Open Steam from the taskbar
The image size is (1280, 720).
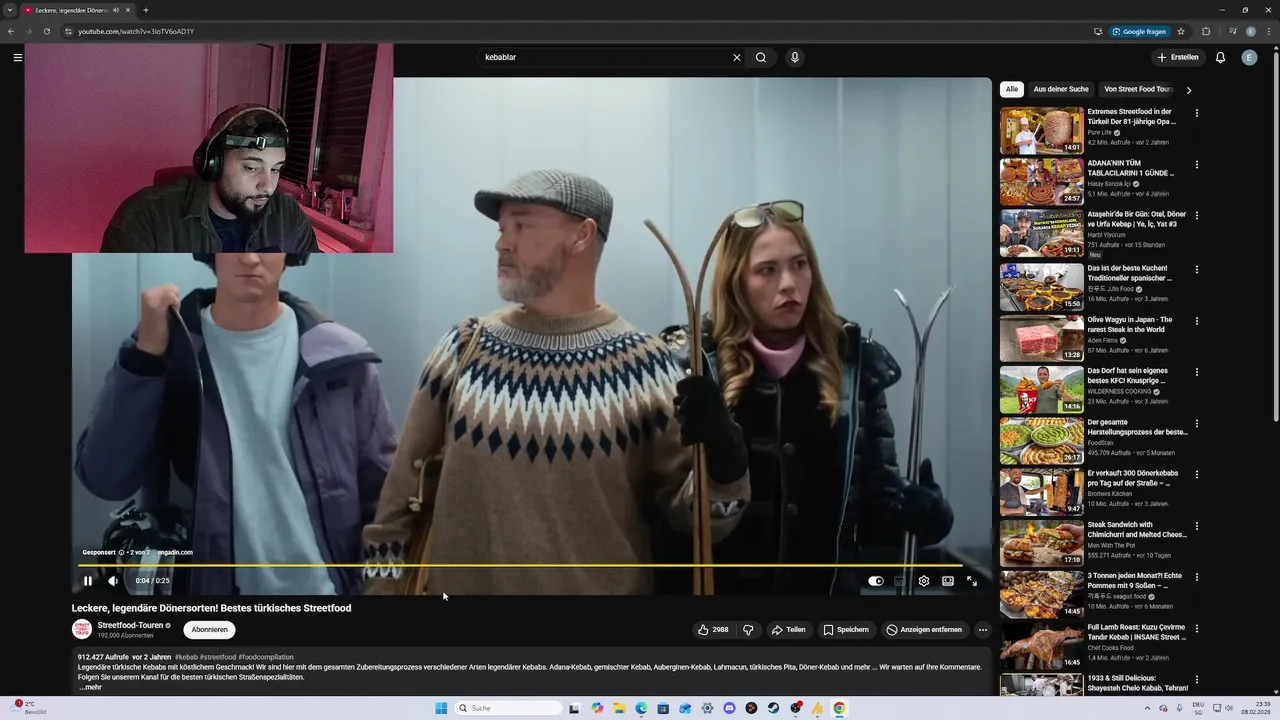[x=773, y=708]
